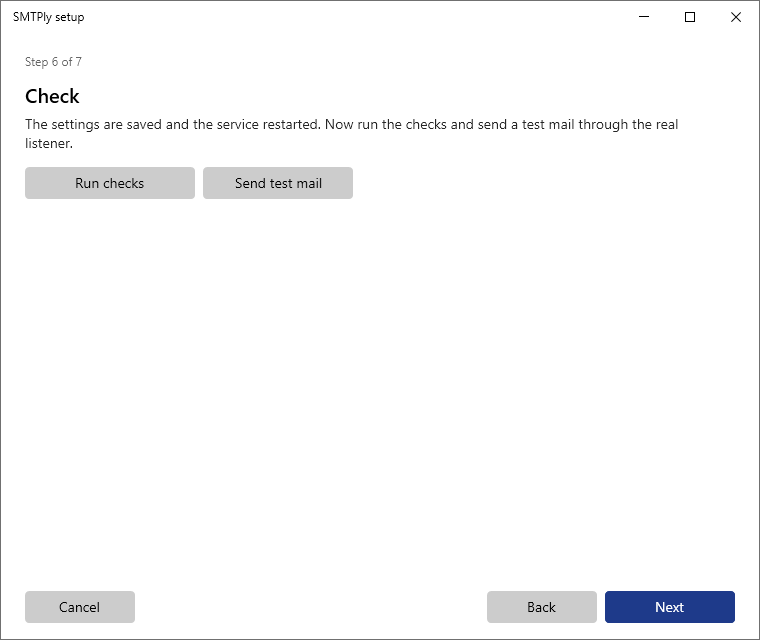Image resolution: width=760 pixels, height=640 pixels.
Task: Click the Run checks button
Action: pos(110,183)
